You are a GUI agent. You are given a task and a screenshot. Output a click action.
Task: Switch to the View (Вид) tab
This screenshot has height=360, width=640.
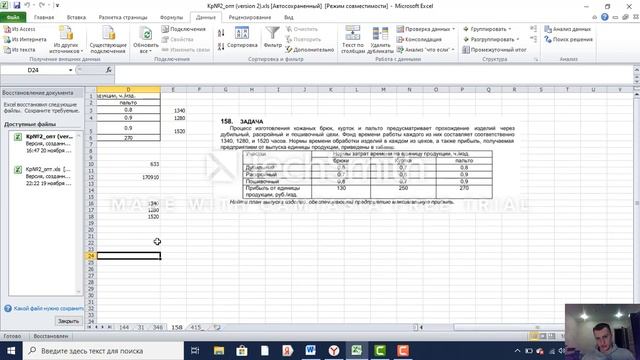click(x=289, y=18)
